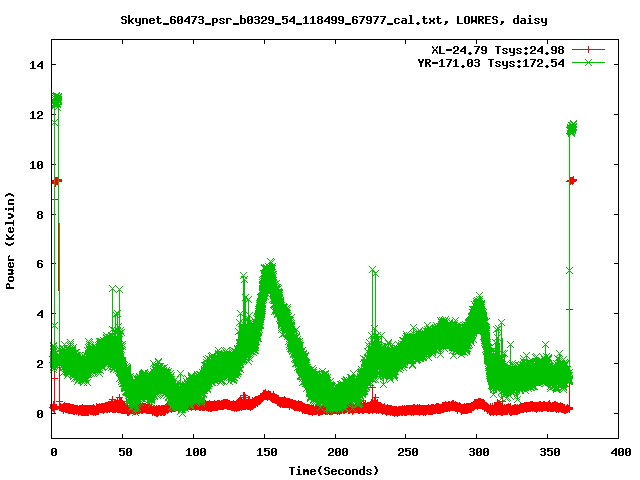Select the XL-24.79 Tsys:24.98 legend entry
640x480 pixels.
(x=498, y=50)
